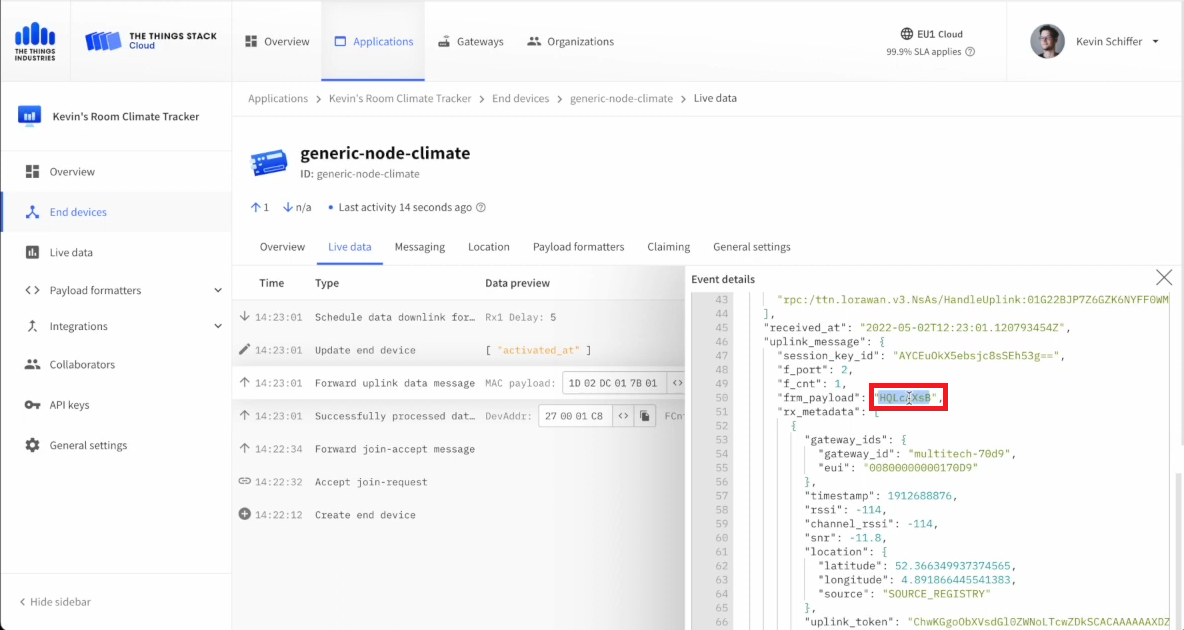Image resolution: width=1184 pixels, height=630 pixels.
Task: Click the SLA applies help icon
Action: (x=970, y=52)
